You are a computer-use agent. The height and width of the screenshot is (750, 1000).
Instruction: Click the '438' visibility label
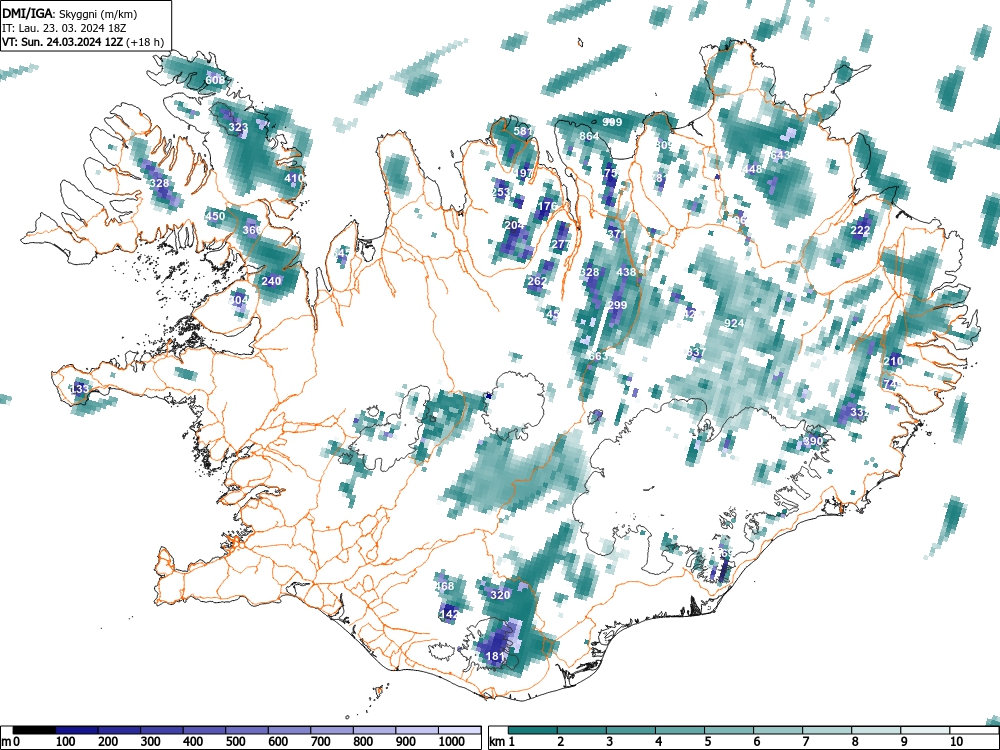click(x=626, y=272)
